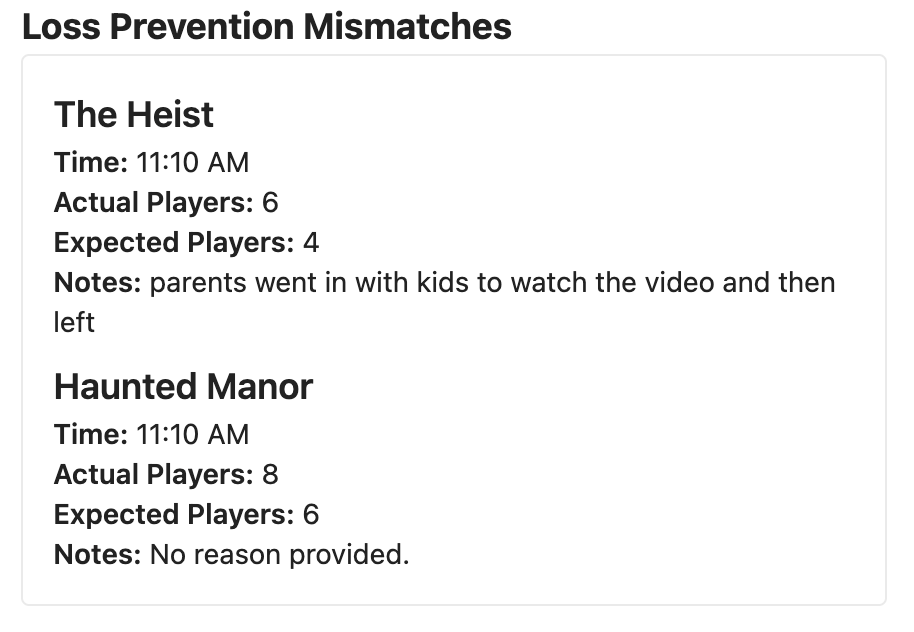
Task: Click Haunted Manor 11:10 AM time value
Action: [x=192, y=434]
